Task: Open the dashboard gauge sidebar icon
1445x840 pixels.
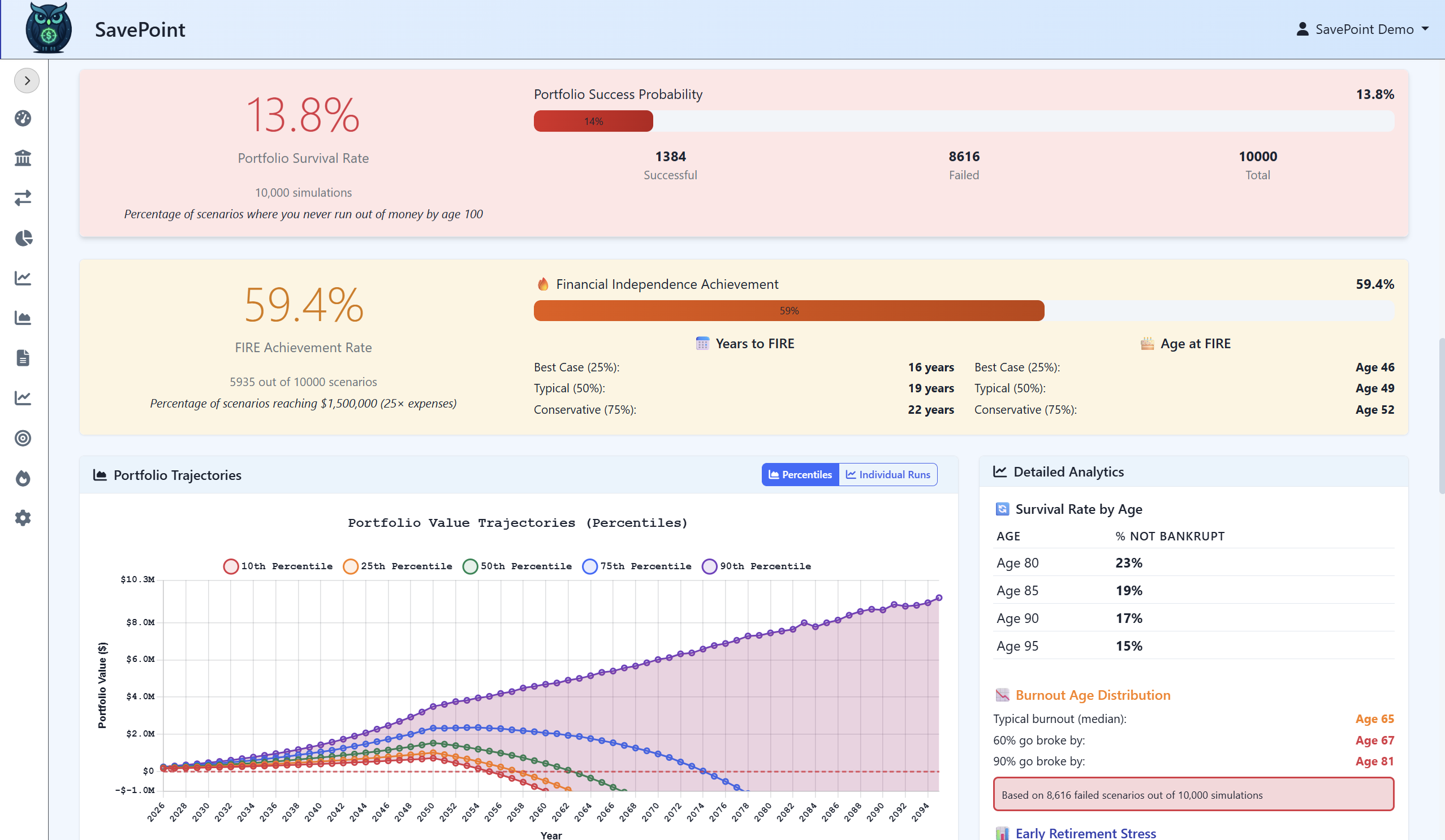Action: [x=23, y=118]
